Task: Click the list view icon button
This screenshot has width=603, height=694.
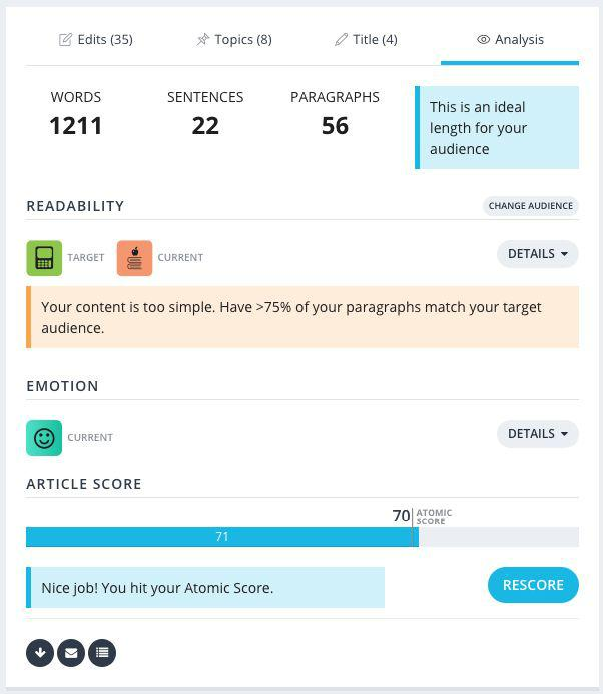Action: 102,653
